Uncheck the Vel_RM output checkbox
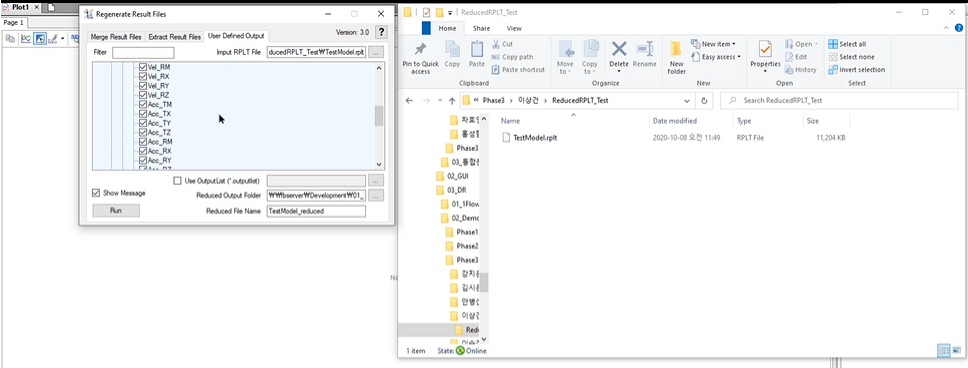This screenshot has height=368, width=968. point(143,67)
